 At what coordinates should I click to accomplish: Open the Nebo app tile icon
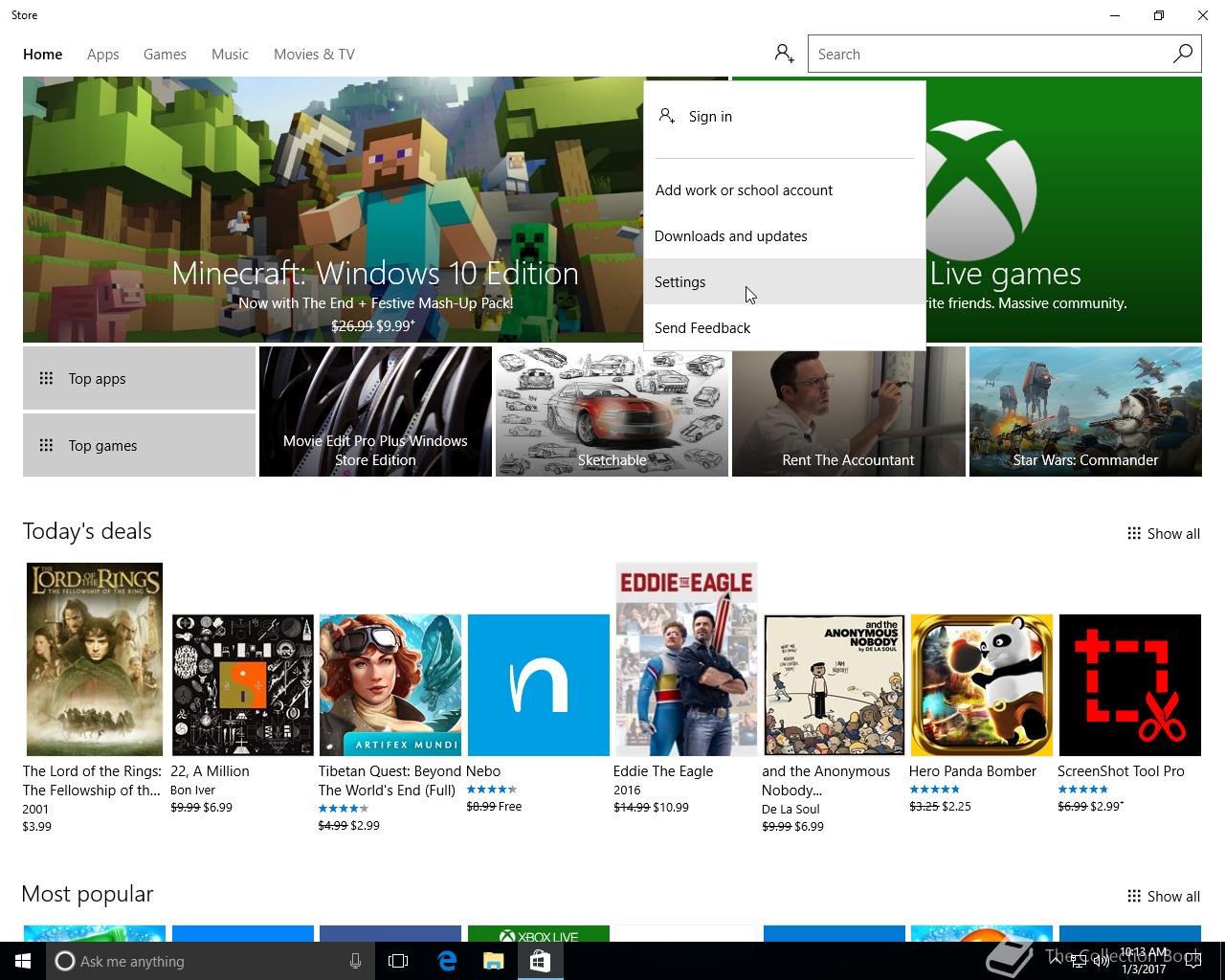(x=539, y=685)
